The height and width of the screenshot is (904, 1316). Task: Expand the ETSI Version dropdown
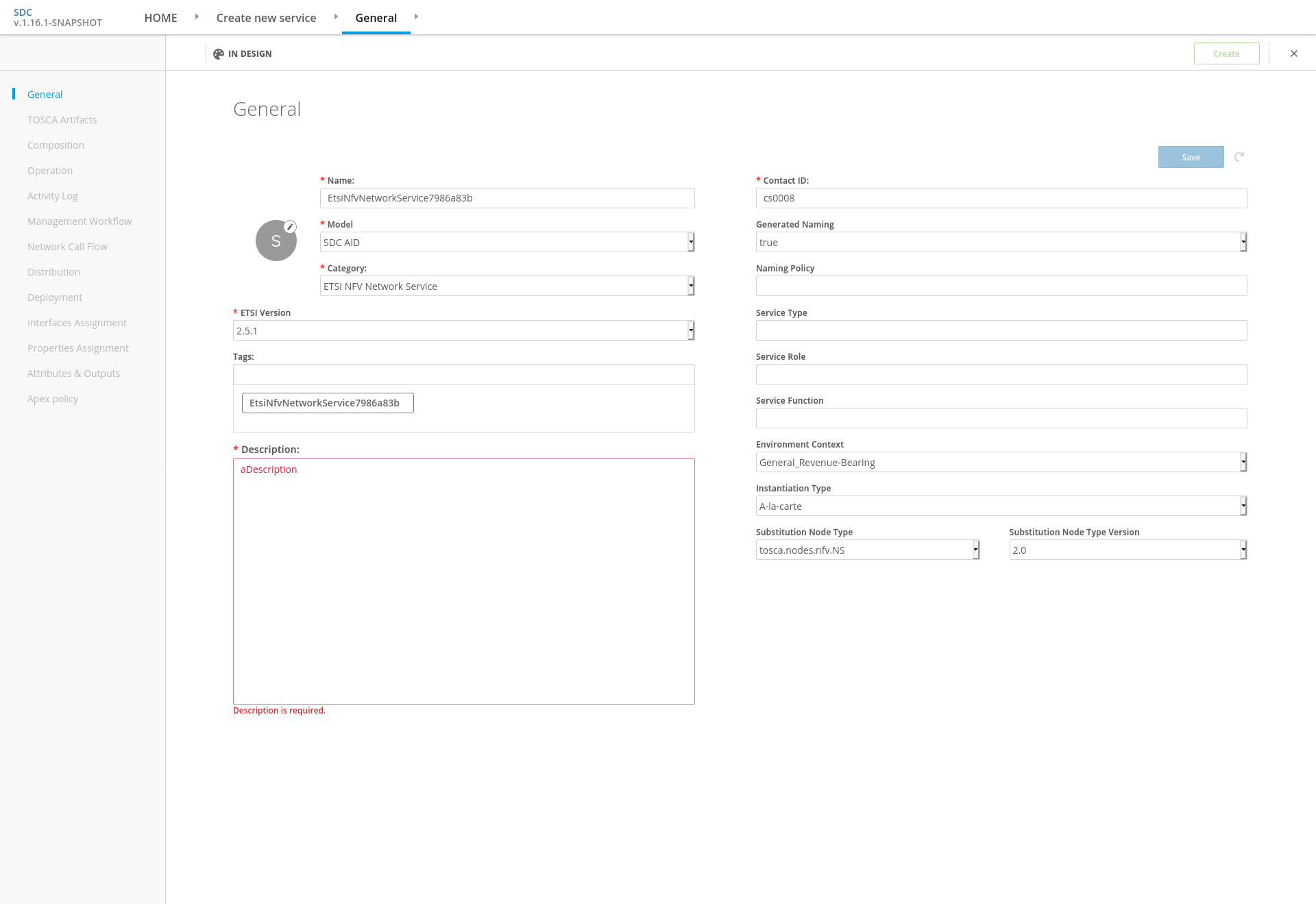tap(463, 330)
